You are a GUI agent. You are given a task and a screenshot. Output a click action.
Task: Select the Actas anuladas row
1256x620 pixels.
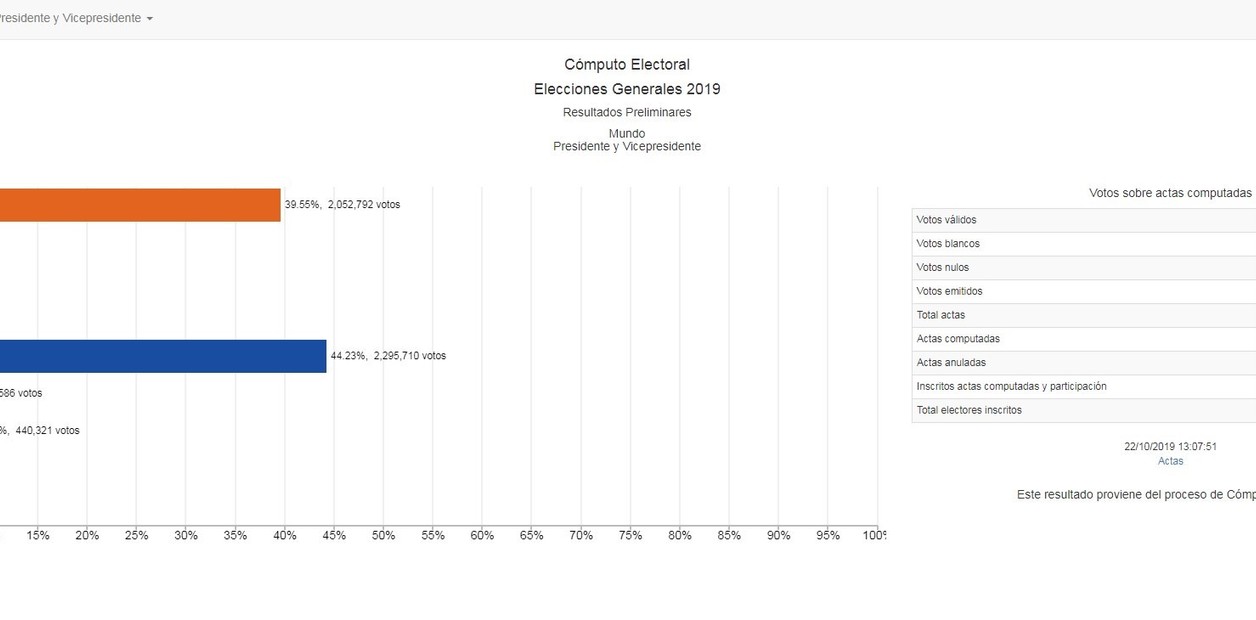click(x=1084, y=363)
